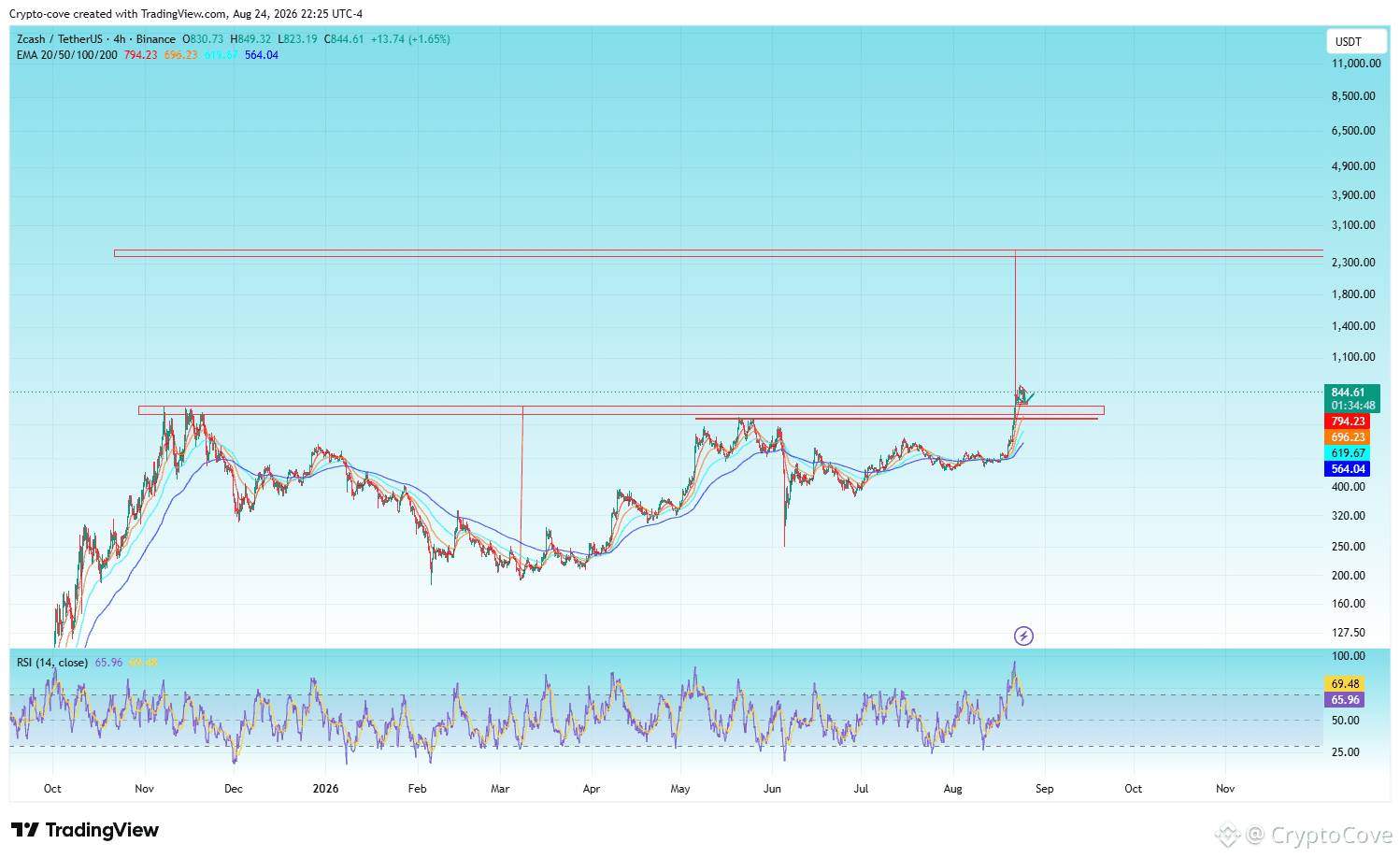Click the 1,800.00 price axis label
This screenshot has width=1400, height=858.
1353,294
